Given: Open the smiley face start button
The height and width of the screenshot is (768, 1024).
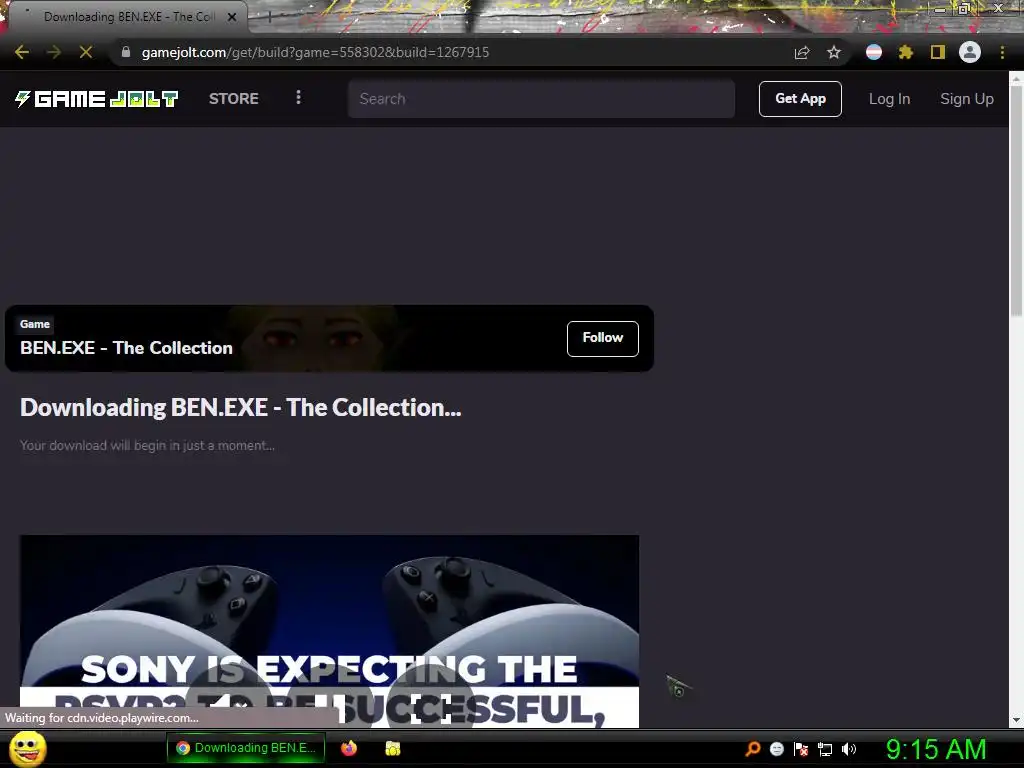Looking at the screenshot, I should coord(27,748).
